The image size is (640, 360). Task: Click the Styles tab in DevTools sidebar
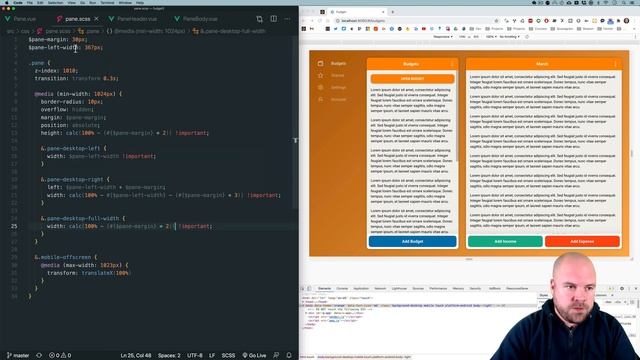pos(544,295)
